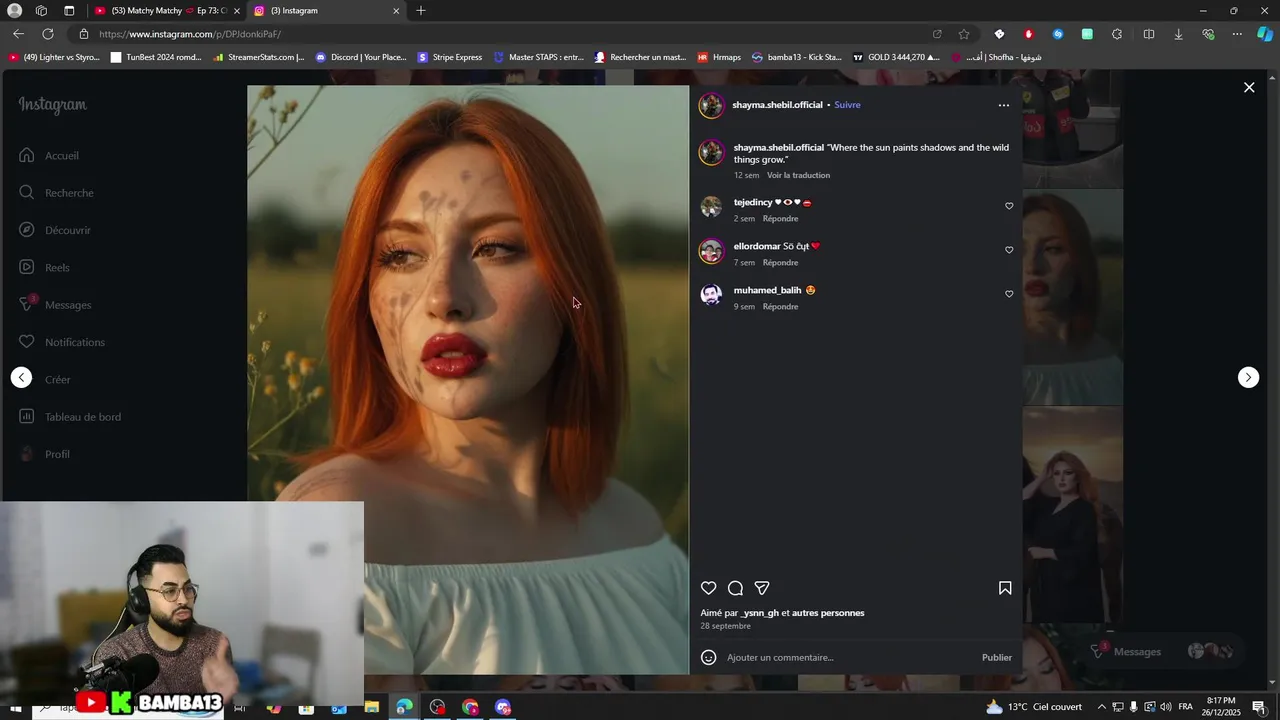Add page to favorites star icon

click(964, 34)
